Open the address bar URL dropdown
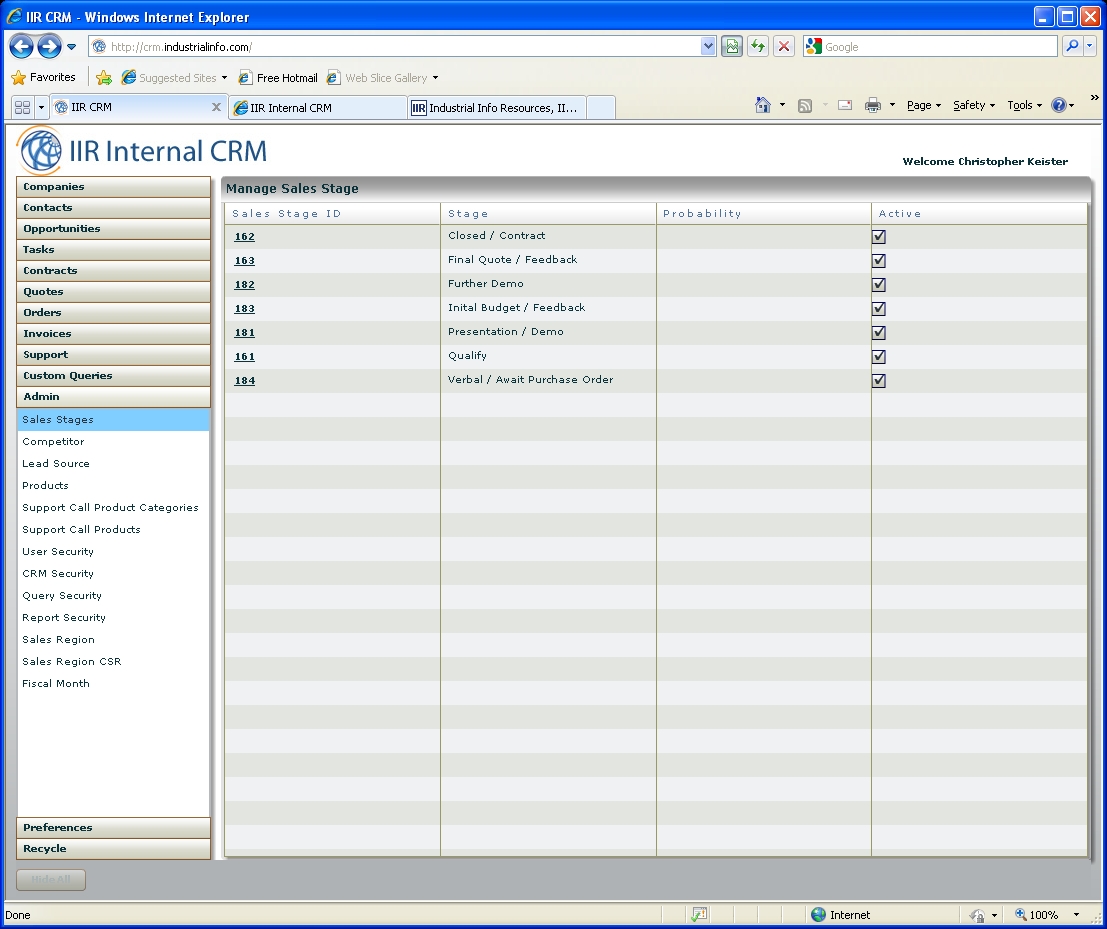1107x929 pixels. point(708,46)
